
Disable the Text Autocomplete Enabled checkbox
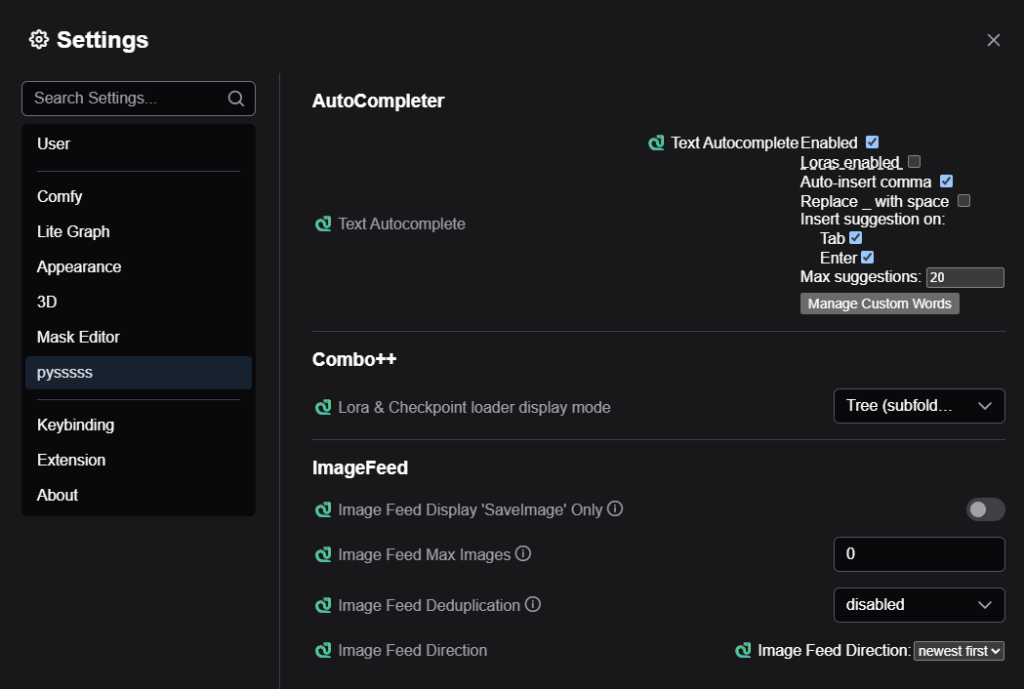pos(872,142)
